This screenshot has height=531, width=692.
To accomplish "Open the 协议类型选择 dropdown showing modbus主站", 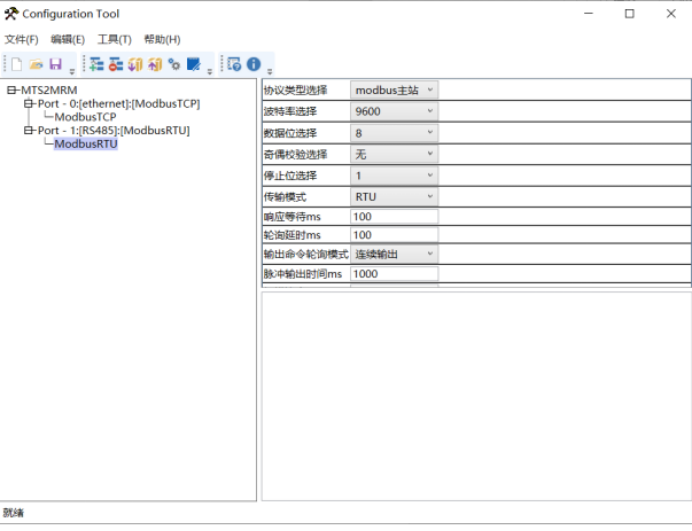I will 394,90.
